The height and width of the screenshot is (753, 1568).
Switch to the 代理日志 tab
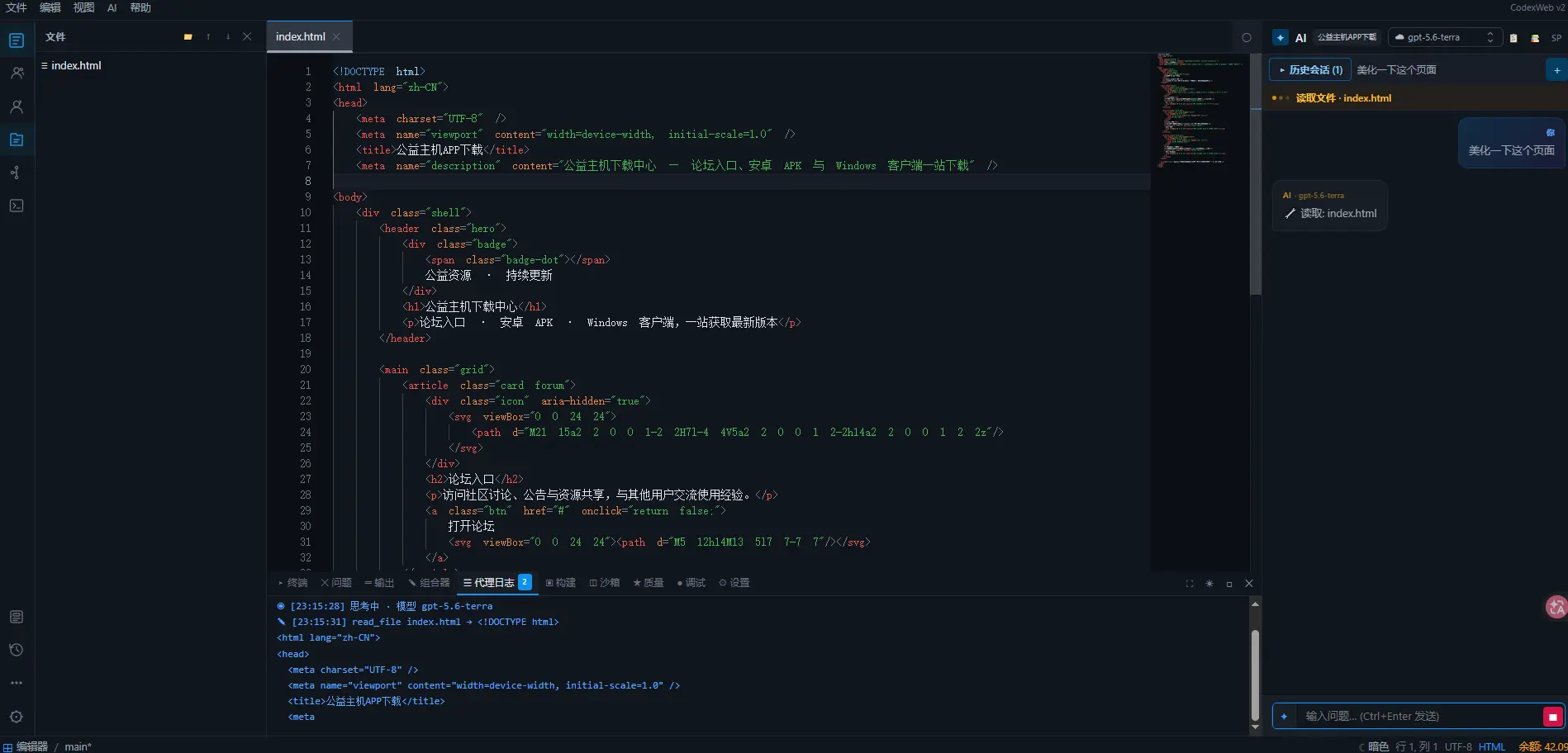pos(497,583)
